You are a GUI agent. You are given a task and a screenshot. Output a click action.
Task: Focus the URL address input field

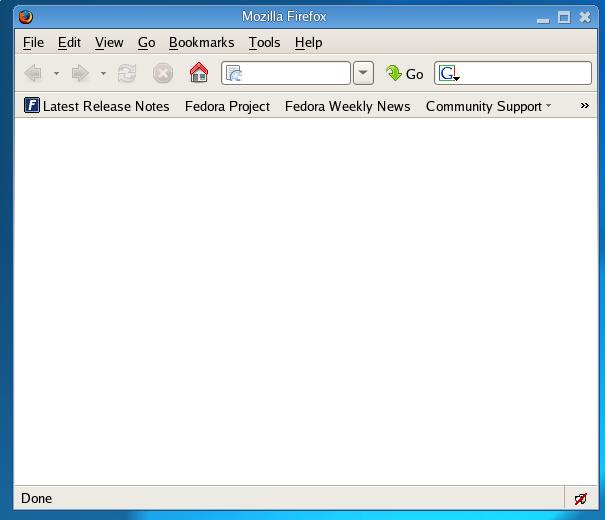click(x=286, y=73)
